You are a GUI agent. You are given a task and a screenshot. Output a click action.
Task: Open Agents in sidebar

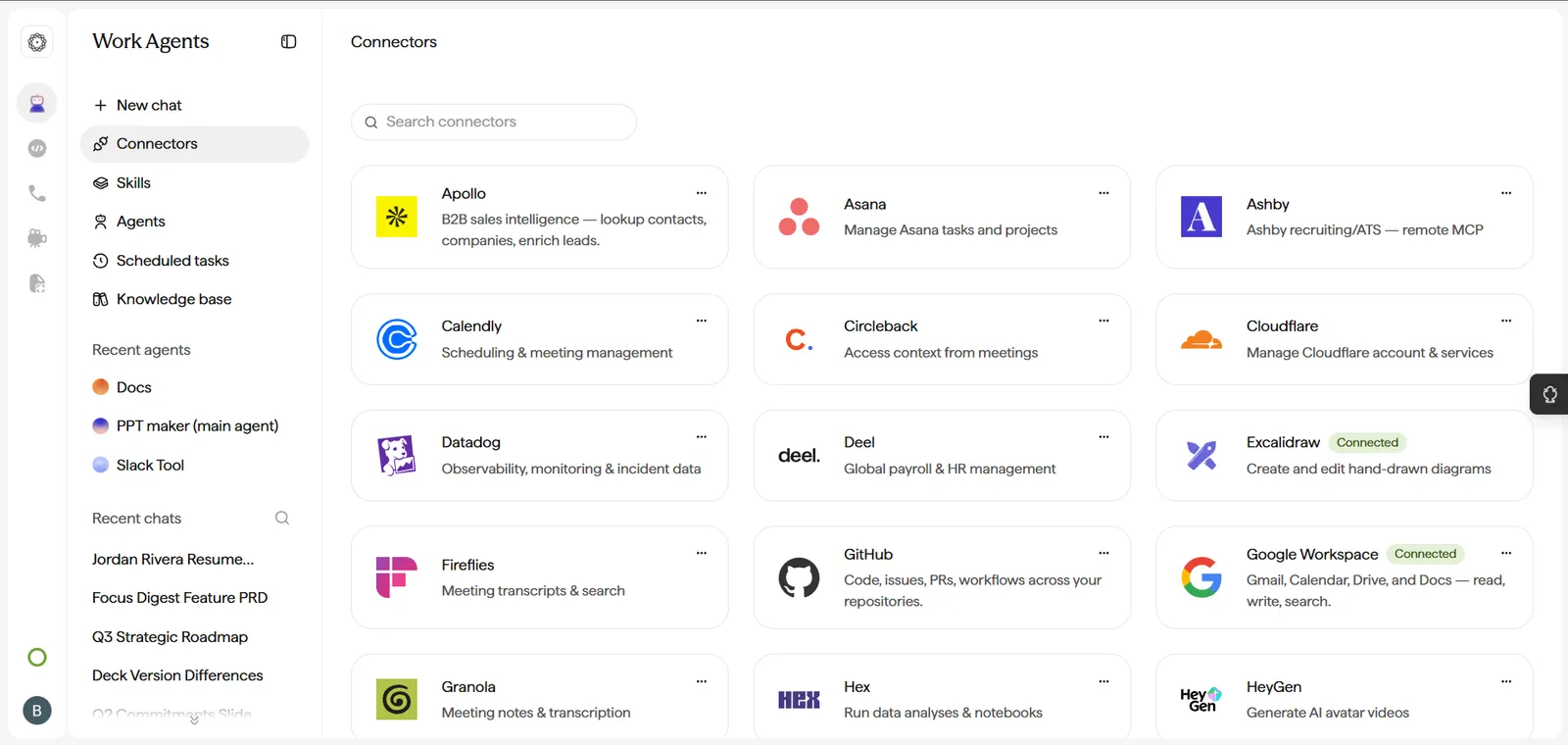pyautogui.click(x=194, y=222)
